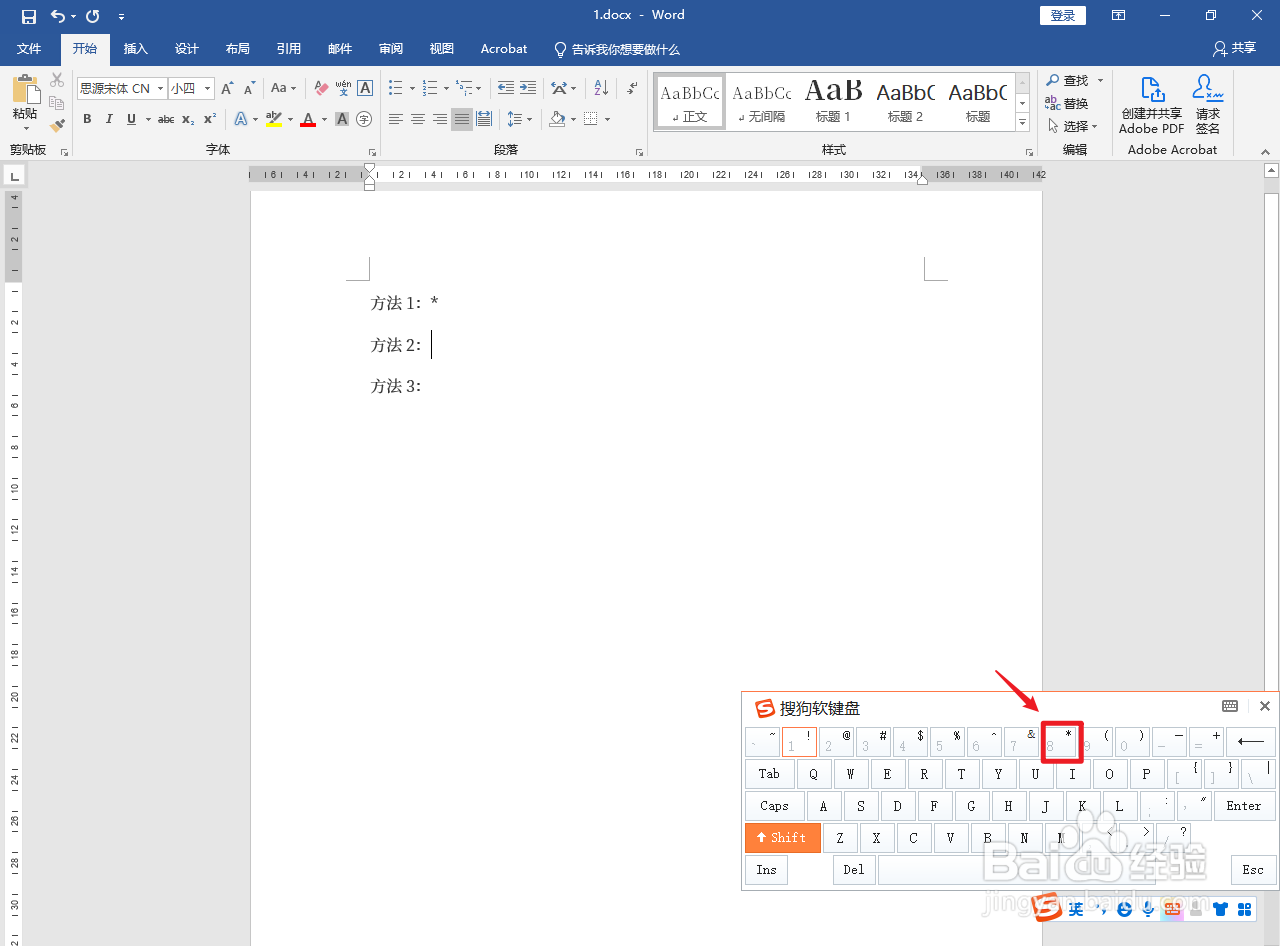Open the borders dropdown arrow
Image resolution: width=1280 pixels, height=946 pixels.
point(607,119)
